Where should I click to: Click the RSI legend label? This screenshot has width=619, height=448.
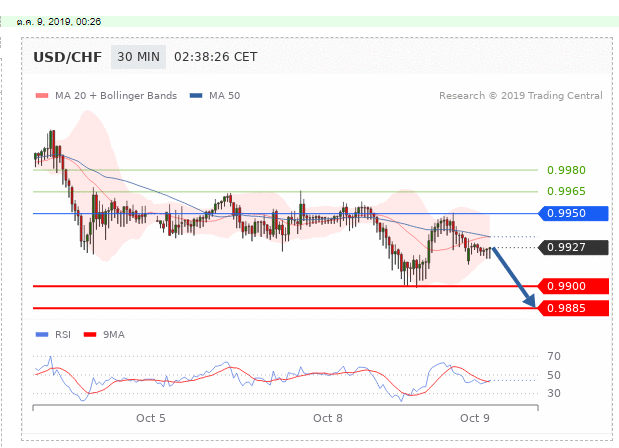[63, 335]
